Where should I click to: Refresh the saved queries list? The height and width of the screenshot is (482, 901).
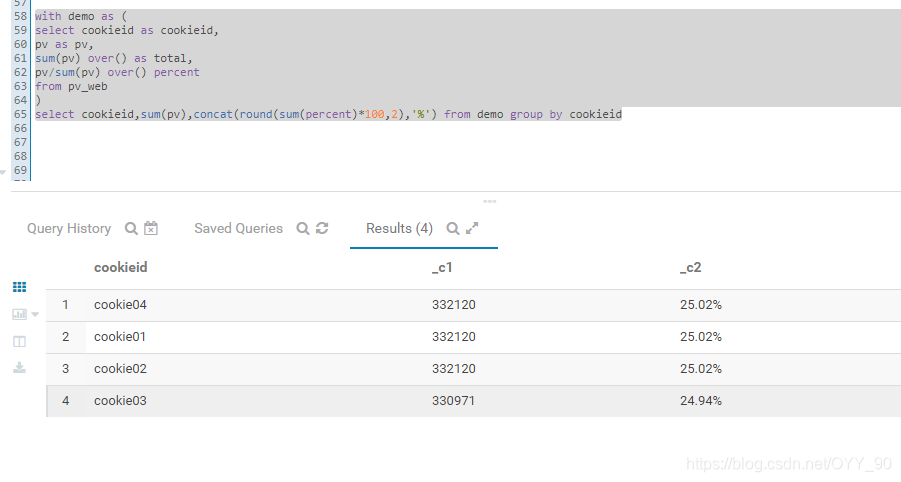click(x=322, y=228)
